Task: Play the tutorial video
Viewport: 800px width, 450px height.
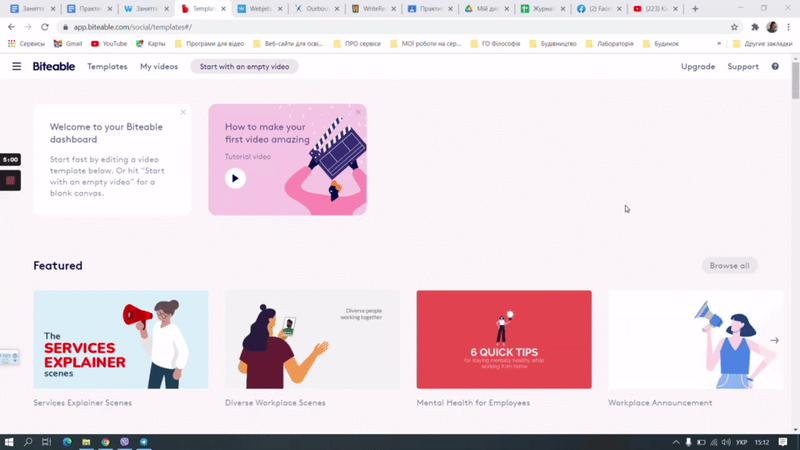Action: [x=235, y=178]
